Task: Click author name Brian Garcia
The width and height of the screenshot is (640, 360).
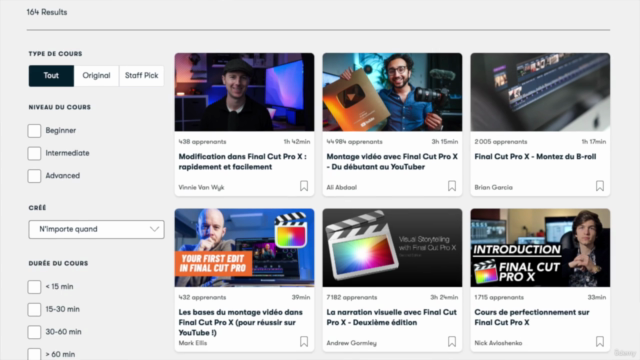Action: (x=493, y=187)
